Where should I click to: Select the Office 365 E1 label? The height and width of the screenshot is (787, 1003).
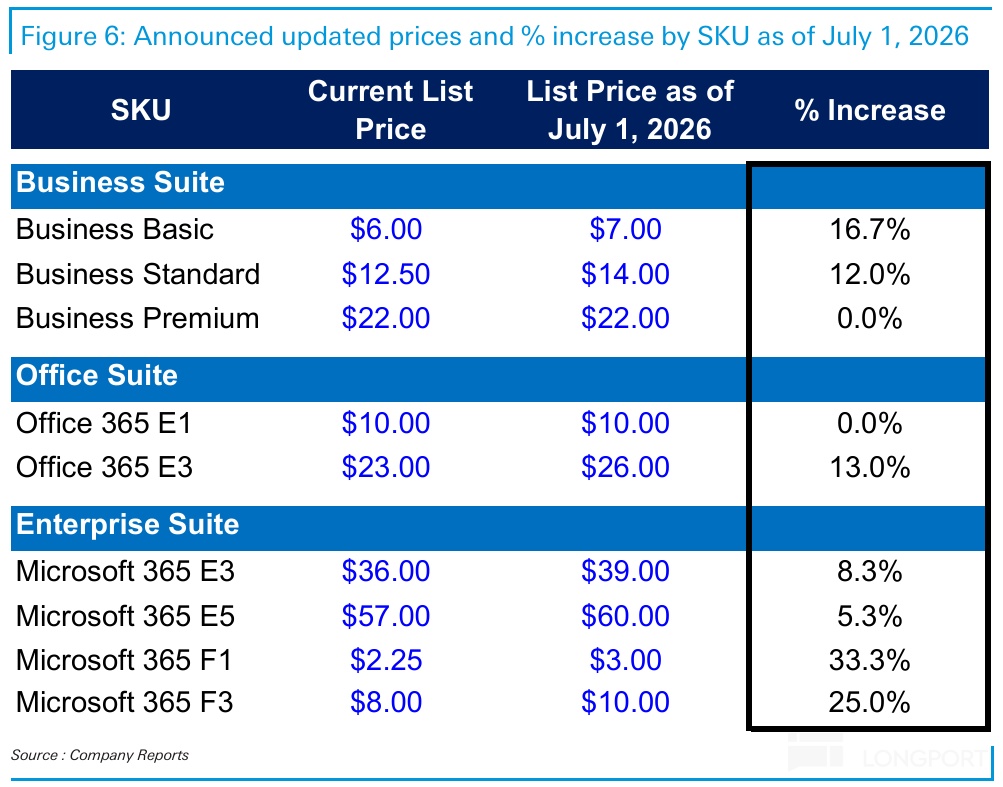click(x=104, y=423)
